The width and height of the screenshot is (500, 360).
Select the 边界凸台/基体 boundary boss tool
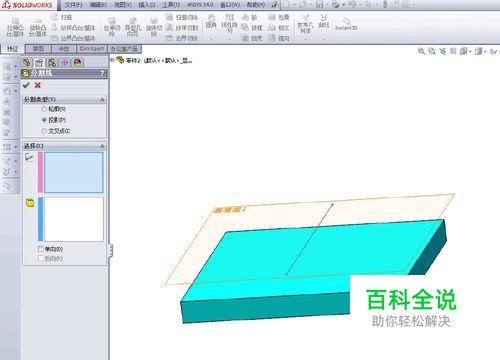click(74, 38)
